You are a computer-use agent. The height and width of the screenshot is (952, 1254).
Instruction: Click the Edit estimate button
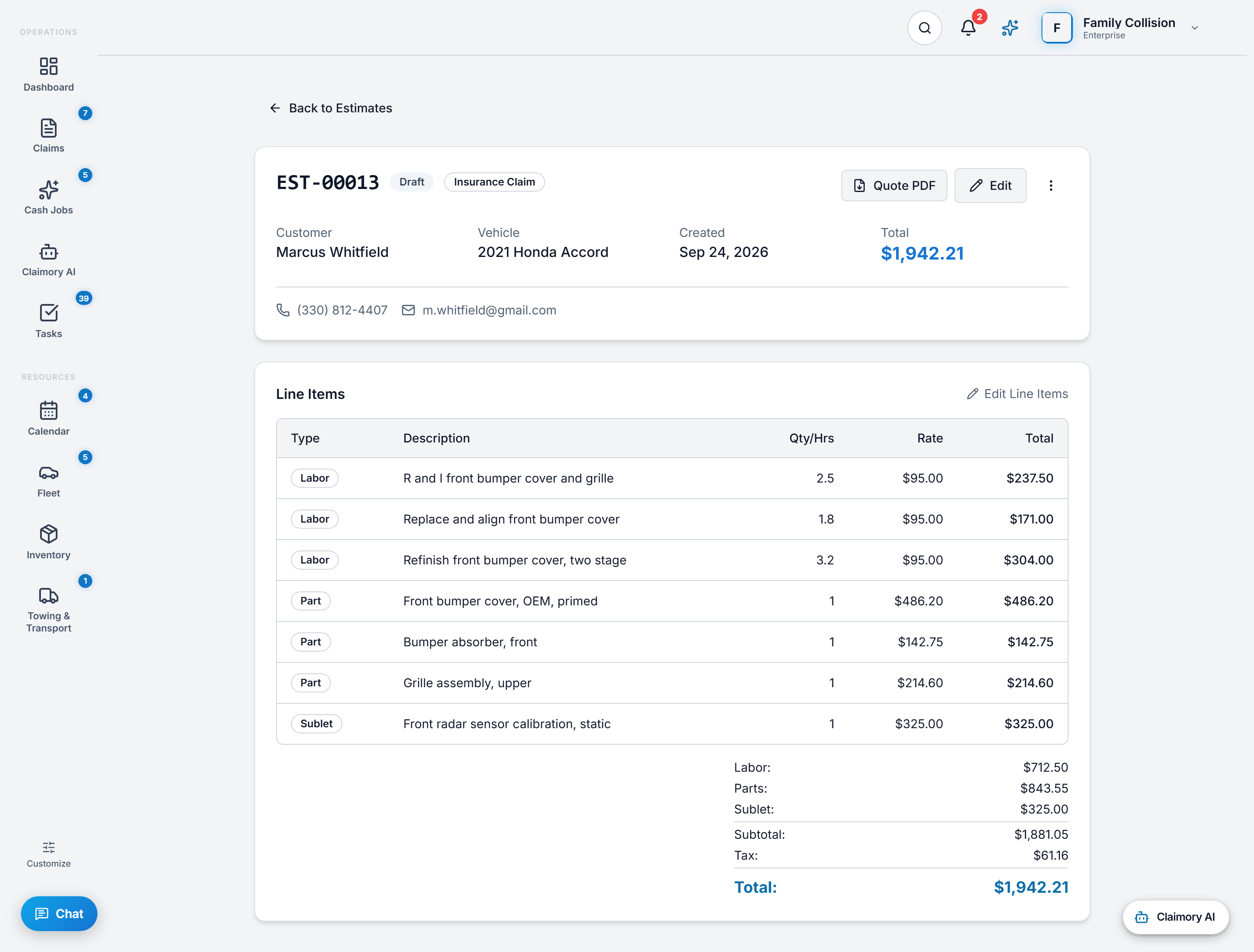click(990, 186)
